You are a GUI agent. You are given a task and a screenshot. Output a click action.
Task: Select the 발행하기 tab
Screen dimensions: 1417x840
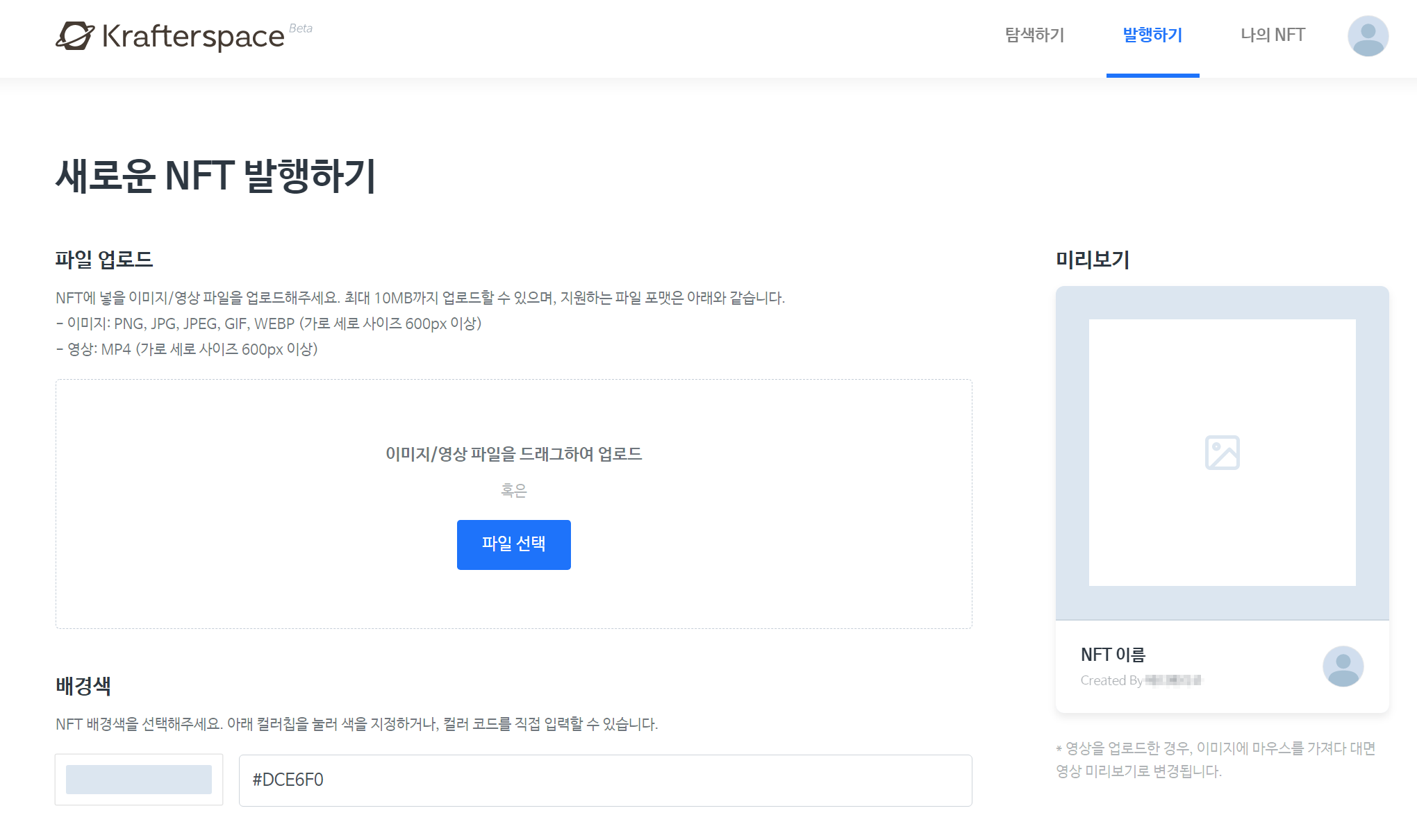1152,35
